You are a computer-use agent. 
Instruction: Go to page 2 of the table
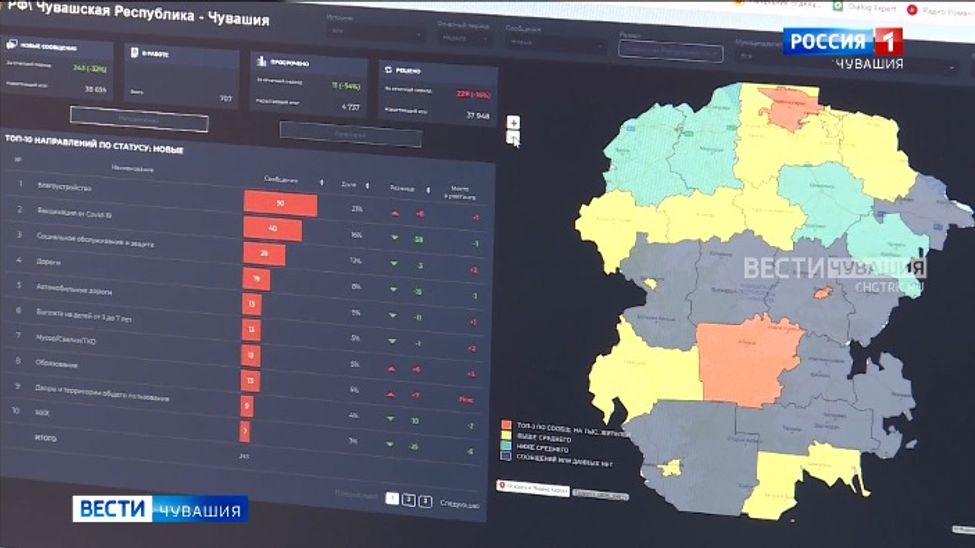(408, 500)
